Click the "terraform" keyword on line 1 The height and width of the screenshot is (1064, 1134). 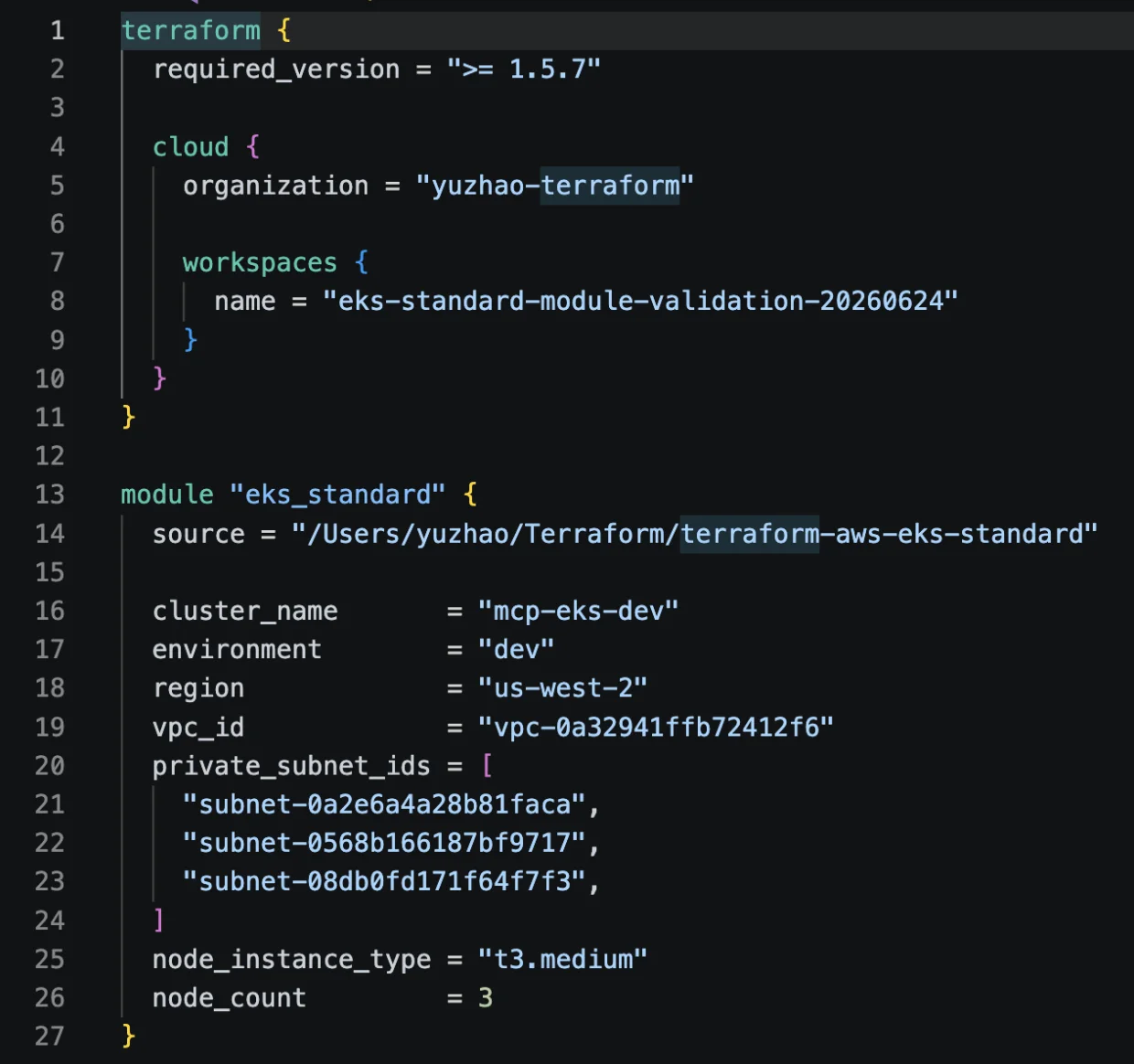click(191, 31)
